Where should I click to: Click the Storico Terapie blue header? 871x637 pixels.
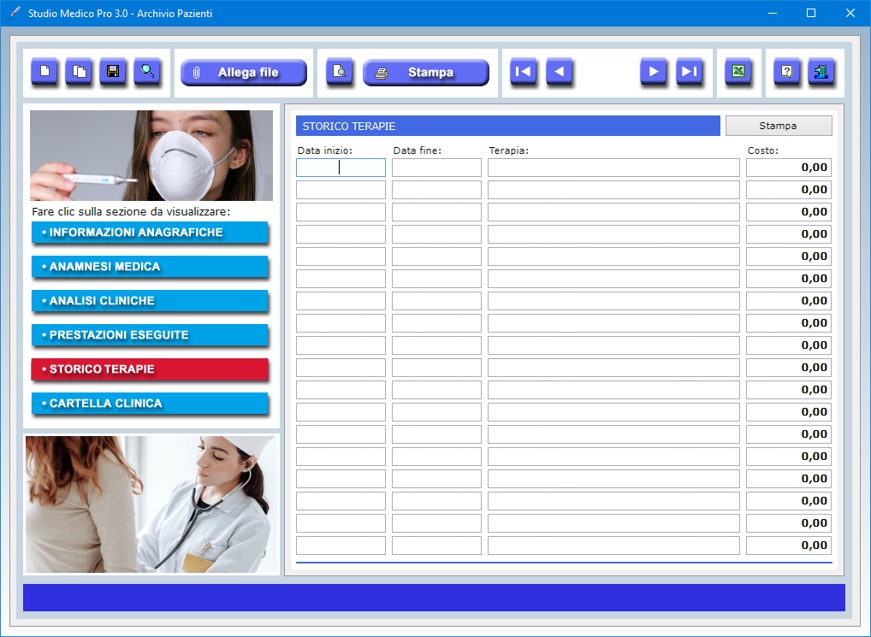(508, 126)
